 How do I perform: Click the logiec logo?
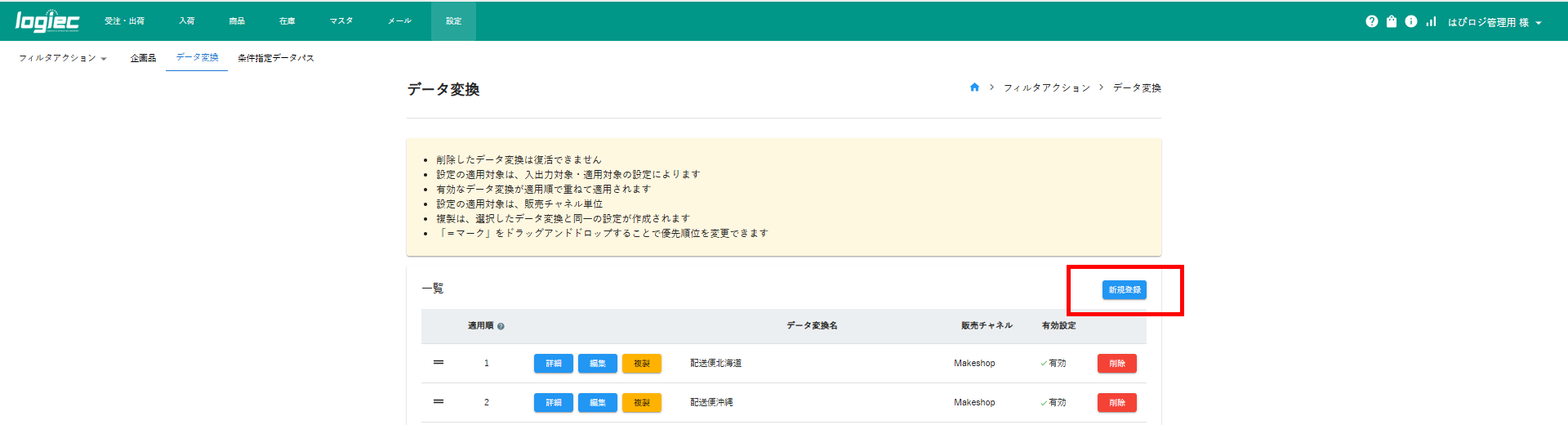tap(47, 21)
